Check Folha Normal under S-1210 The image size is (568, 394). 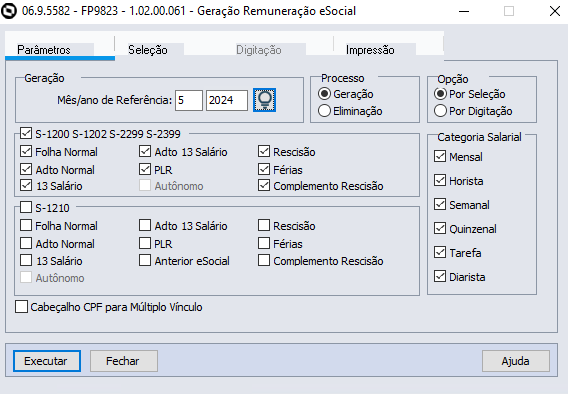point(26,225)
